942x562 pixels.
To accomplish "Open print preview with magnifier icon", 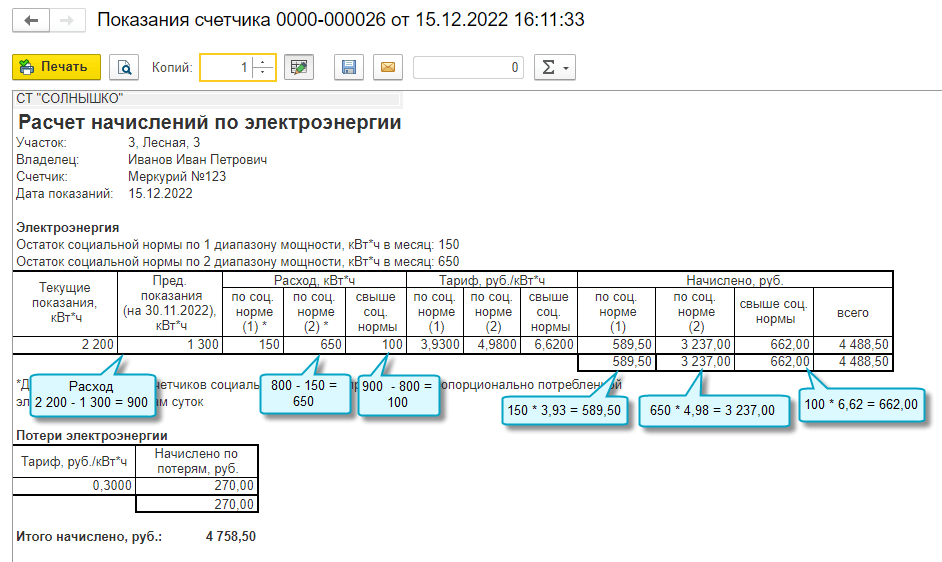I will pyautogui.click(x=124, y=67).
